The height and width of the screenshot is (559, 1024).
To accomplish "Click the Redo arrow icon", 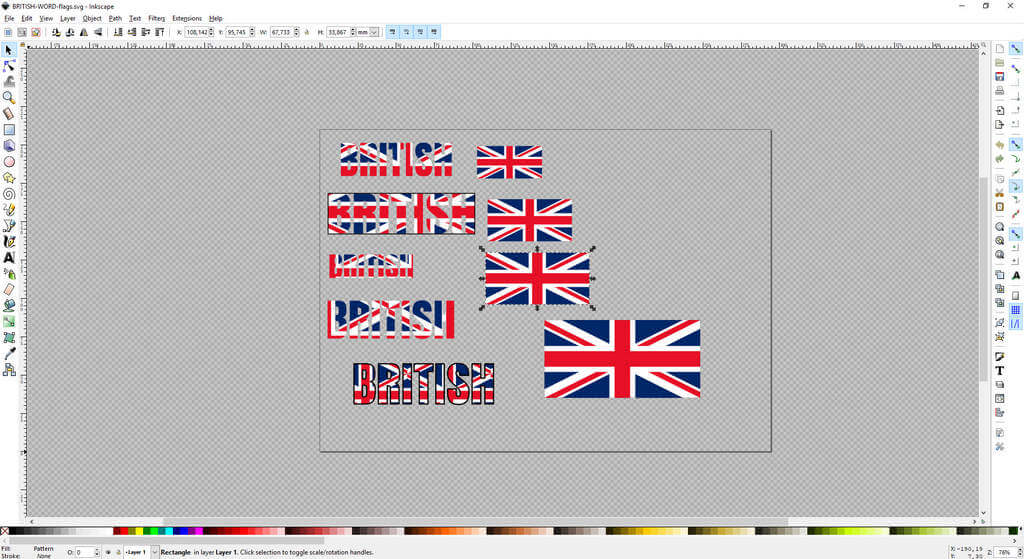I will 999,159.
